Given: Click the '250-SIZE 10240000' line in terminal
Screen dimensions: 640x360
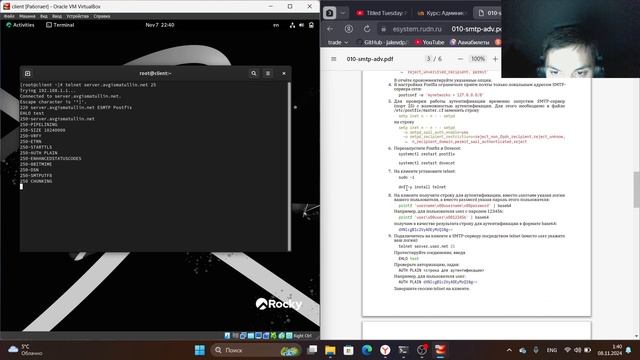Looking at the screenshot, I should pyautogui.click(x=42, y=130).
